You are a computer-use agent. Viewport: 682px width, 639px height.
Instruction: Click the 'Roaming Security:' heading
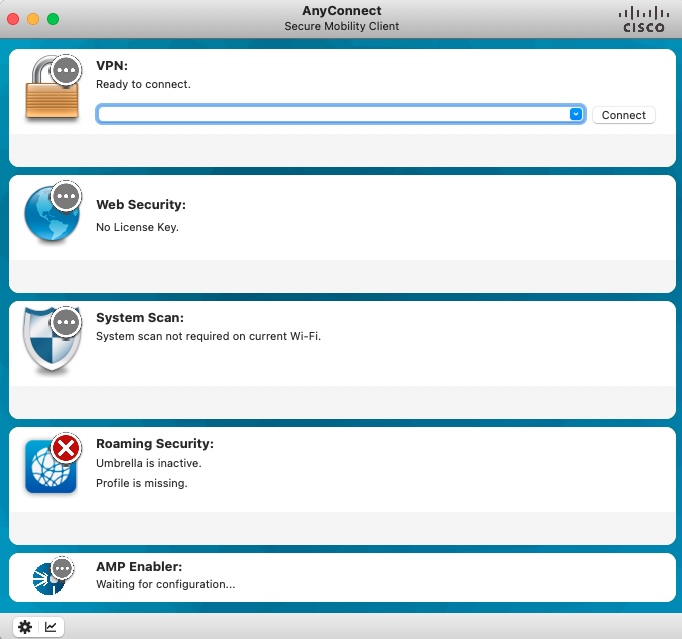click(x=155, y=444)
